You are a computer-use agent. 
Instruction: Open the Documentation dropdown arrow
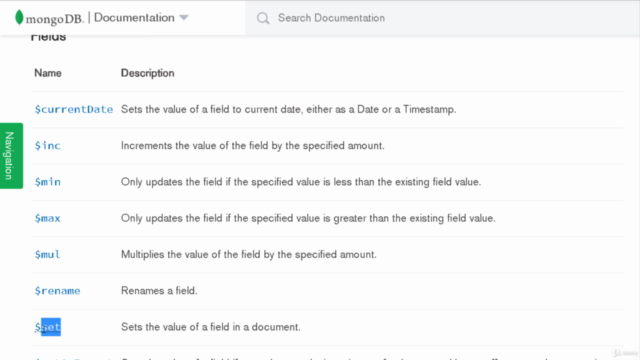tap(184, 18)
